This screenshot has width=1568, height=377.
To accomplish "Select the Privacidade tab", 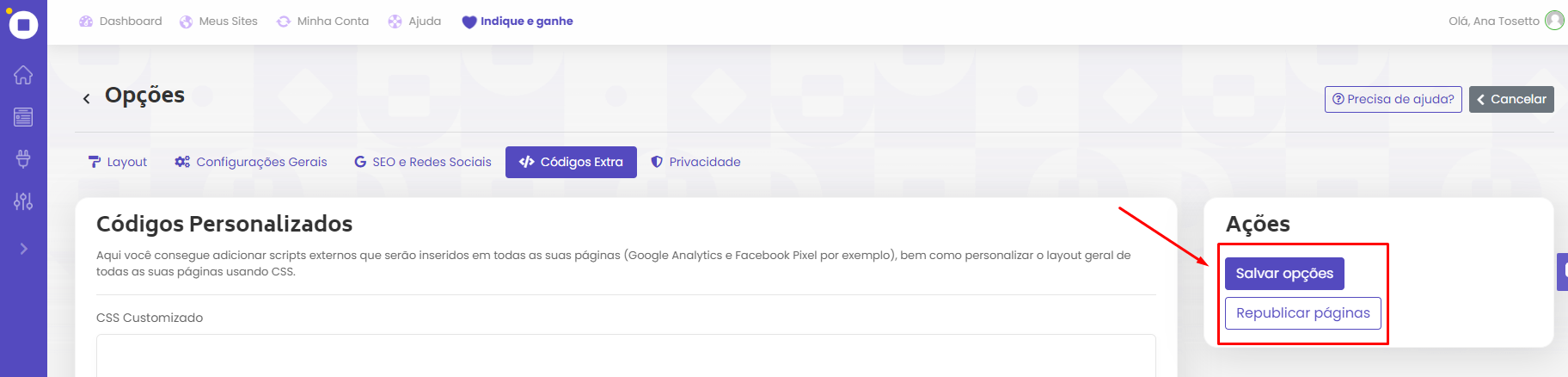I will pos(695,162).
